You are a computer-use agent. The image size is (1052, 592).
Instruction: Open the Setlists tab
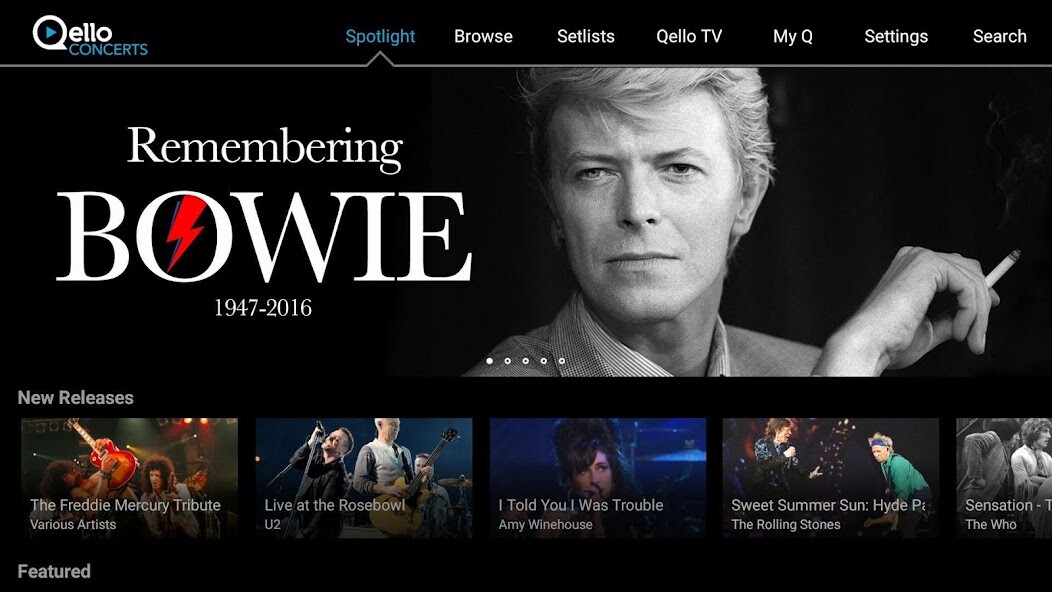tap(586, 36)
